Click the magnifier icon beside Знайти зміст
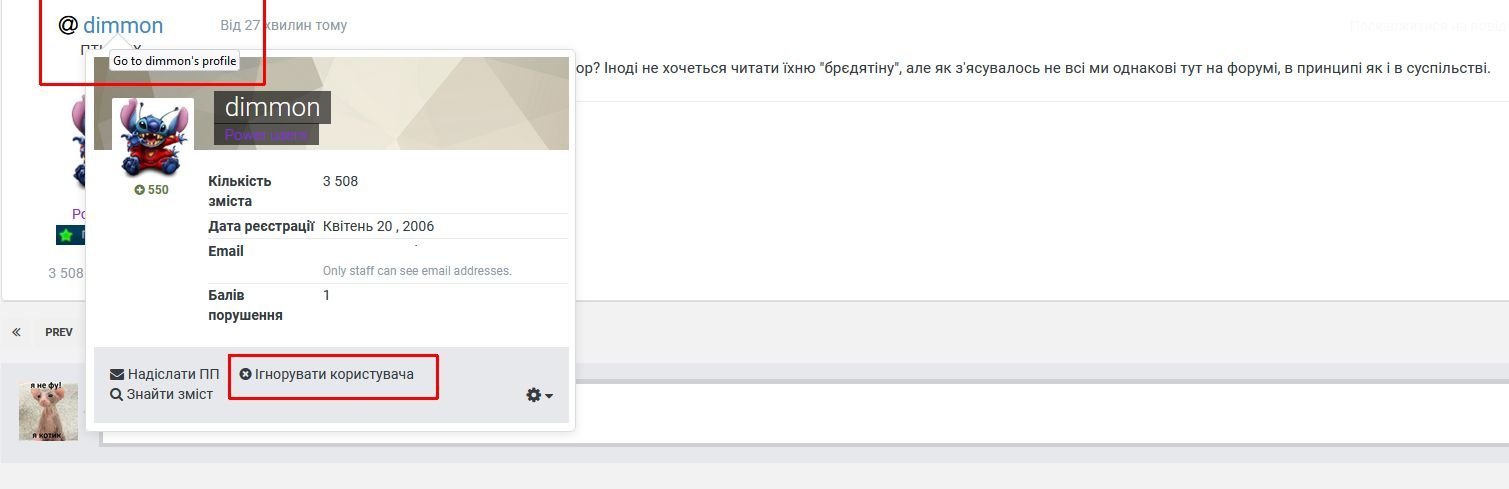Image resolution: width=1509 pixels, height=489 pixels. point(116,394)
